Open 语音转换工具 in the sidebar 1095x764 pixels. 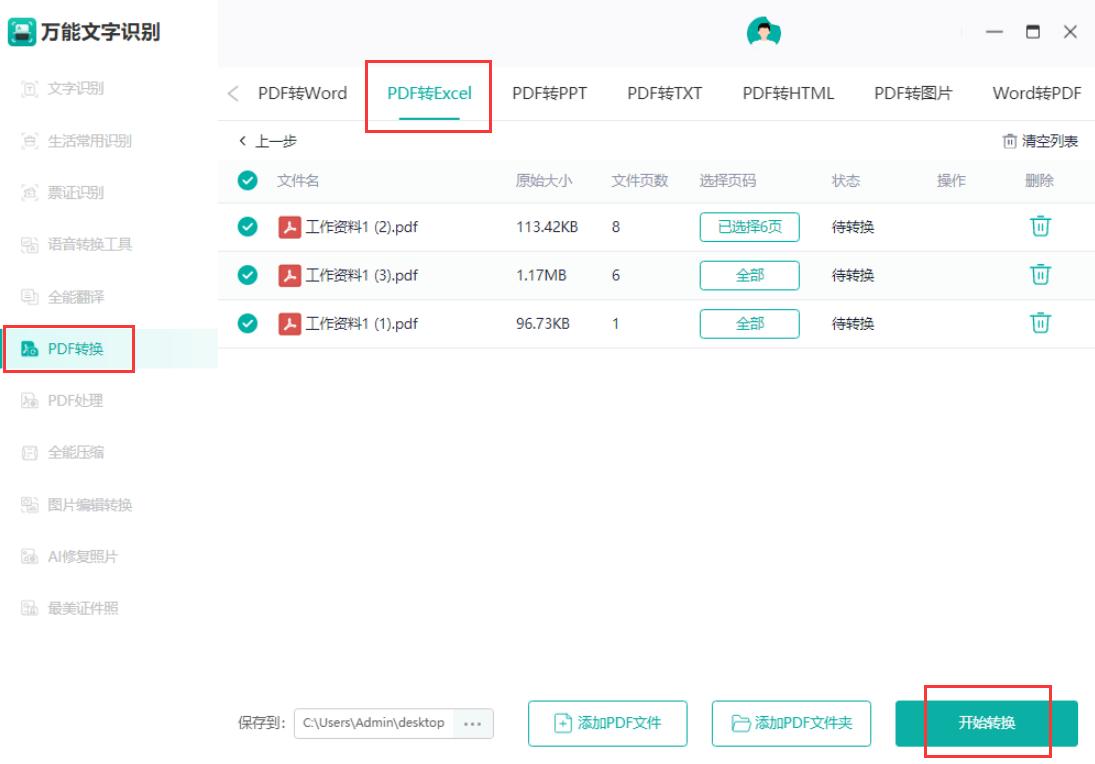pos(89,244)
